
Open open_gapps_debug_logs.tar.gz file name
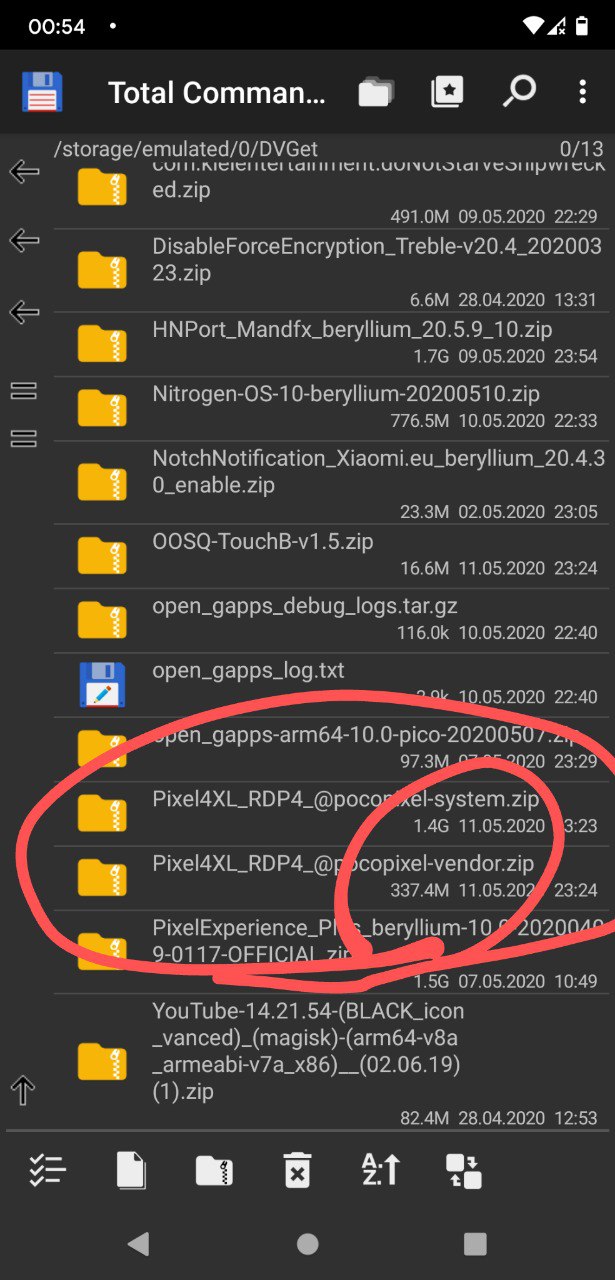[x=305, y=606]
